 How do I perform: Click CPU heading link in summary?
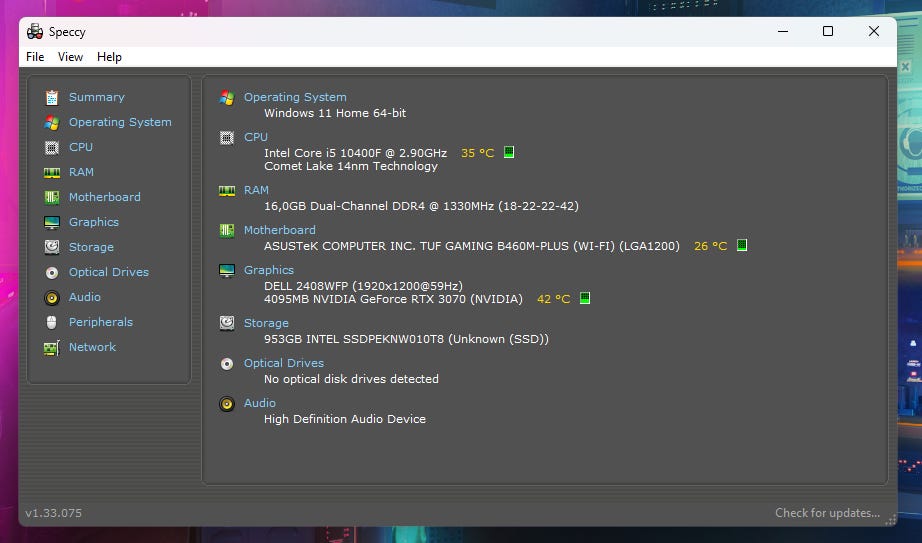(x=256, y=137)
